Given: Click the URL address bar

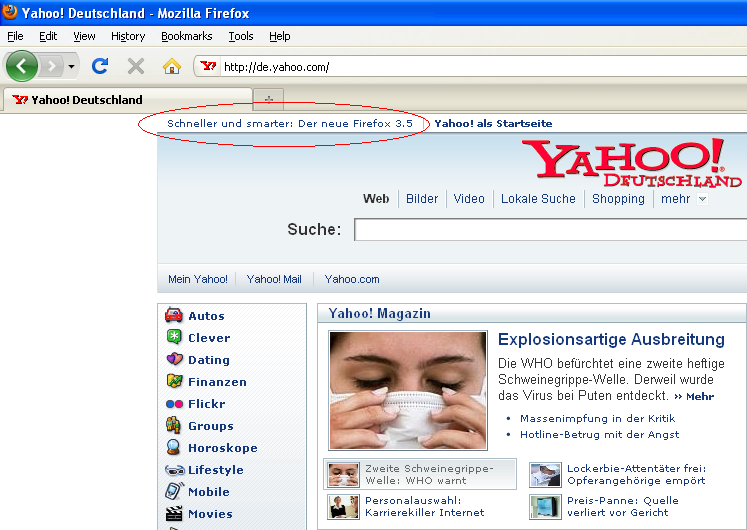Looking at the screenshot, I should (x=480, y=67).
